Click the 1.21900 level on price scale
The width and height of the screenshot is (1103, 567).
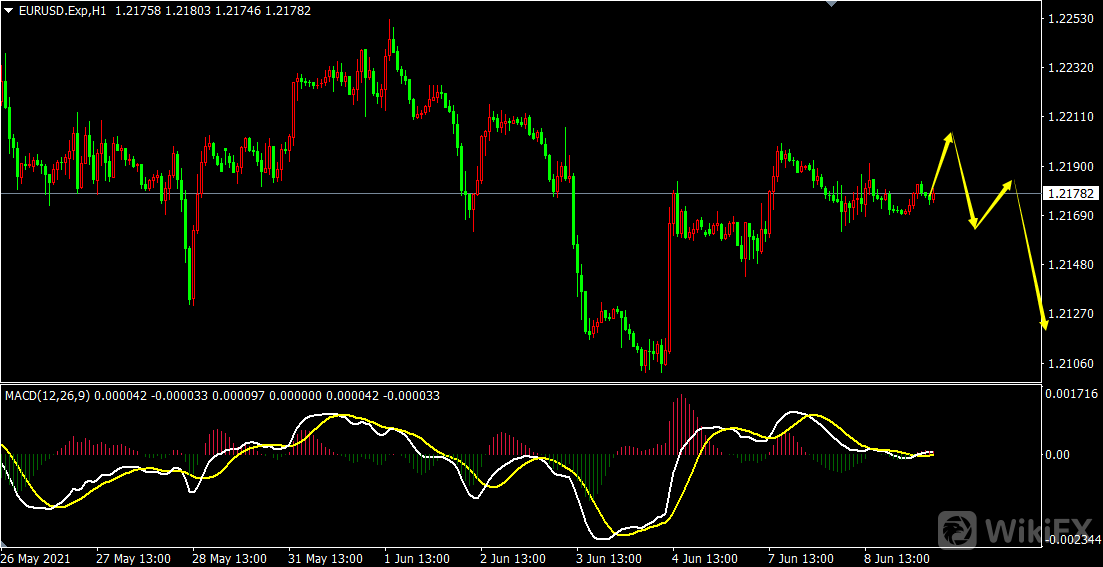[x=1069, y=166]
